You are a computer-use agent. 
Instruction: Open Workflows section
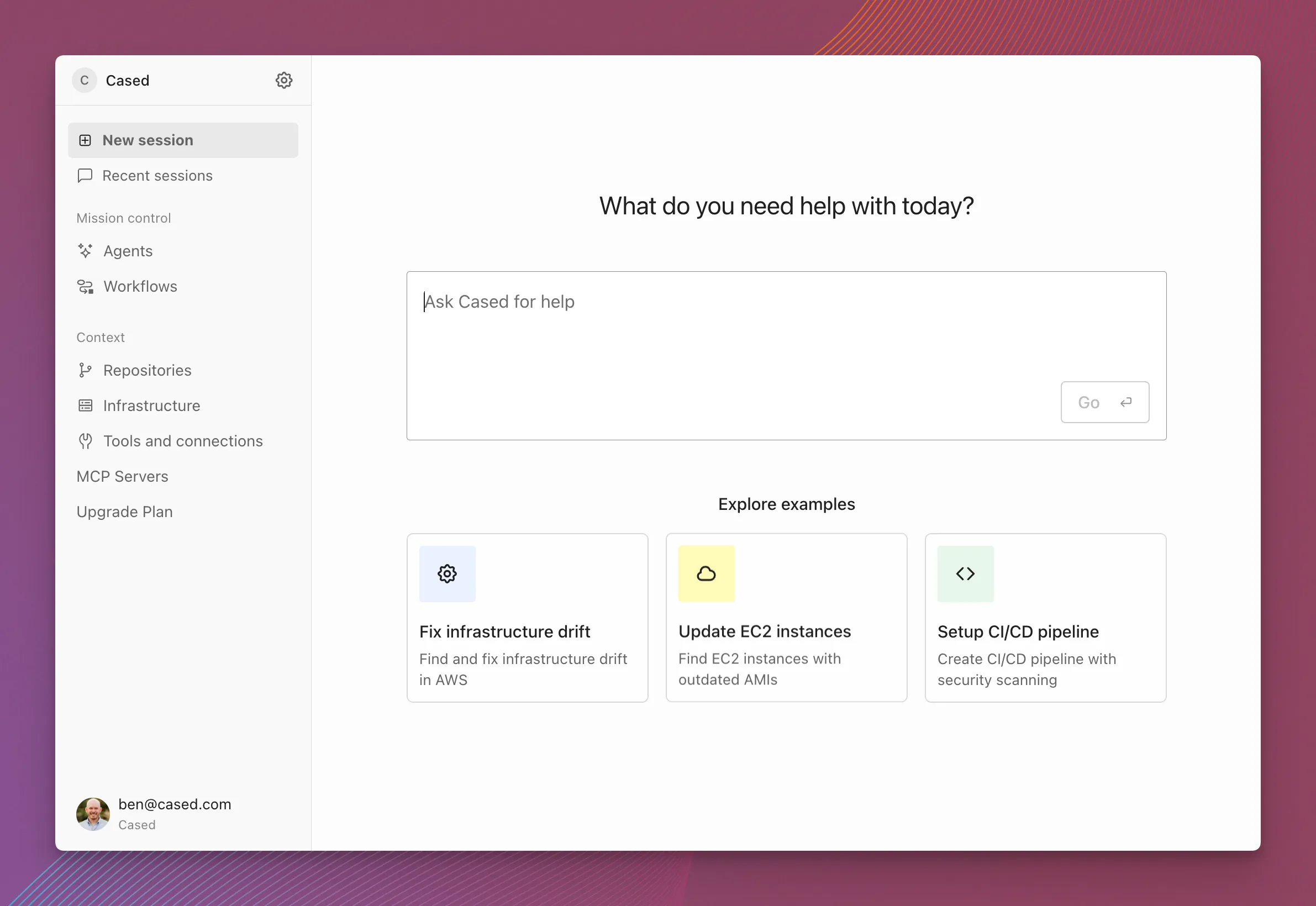point(183,286)
